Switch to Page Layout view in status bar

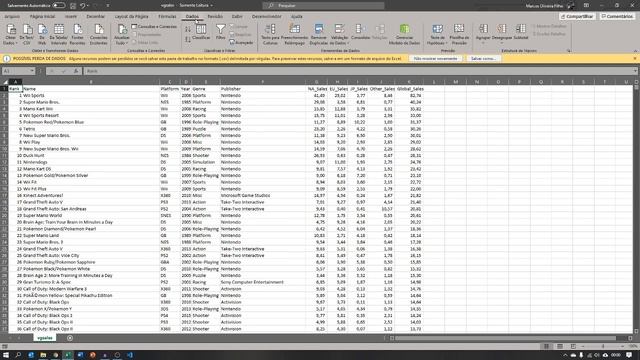coord(560,346)
